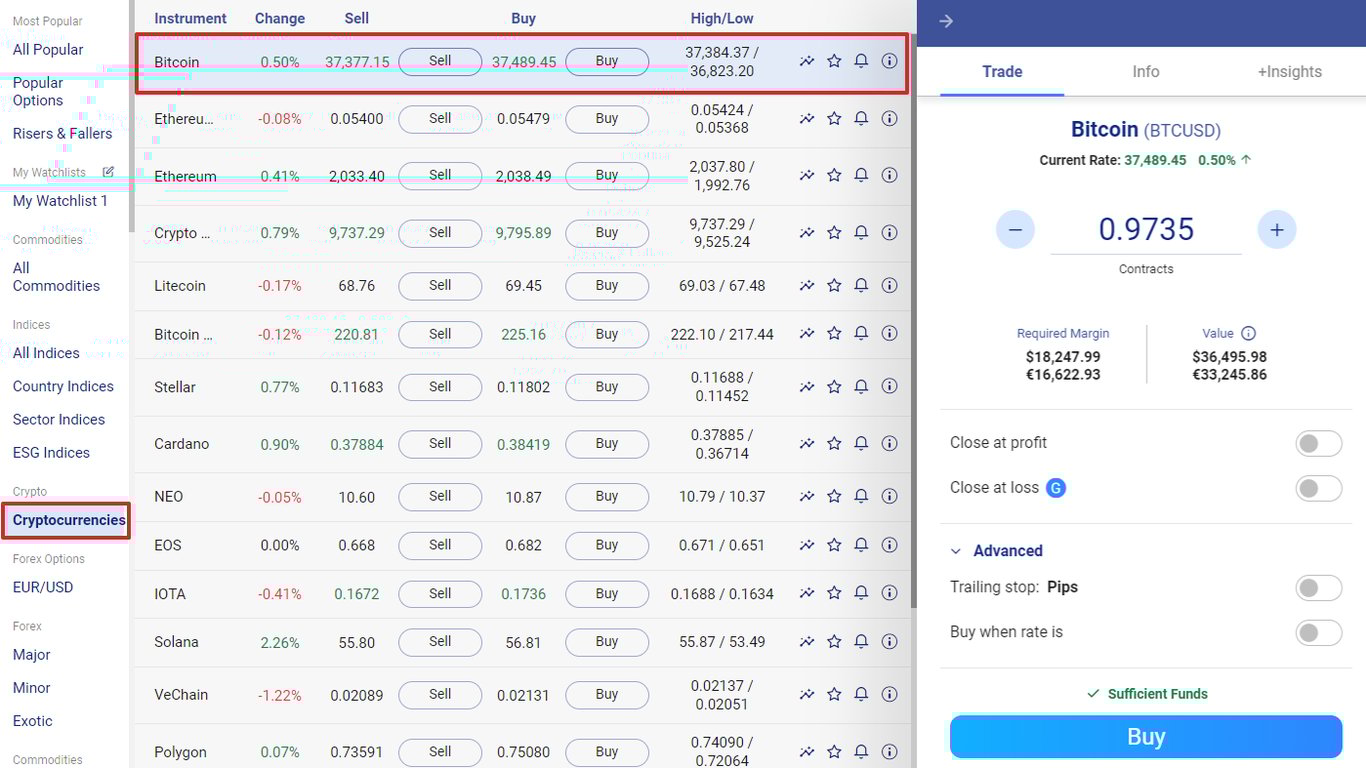
Task: Edit My Watchlists using the pencil icon
Action: [109, 172]
